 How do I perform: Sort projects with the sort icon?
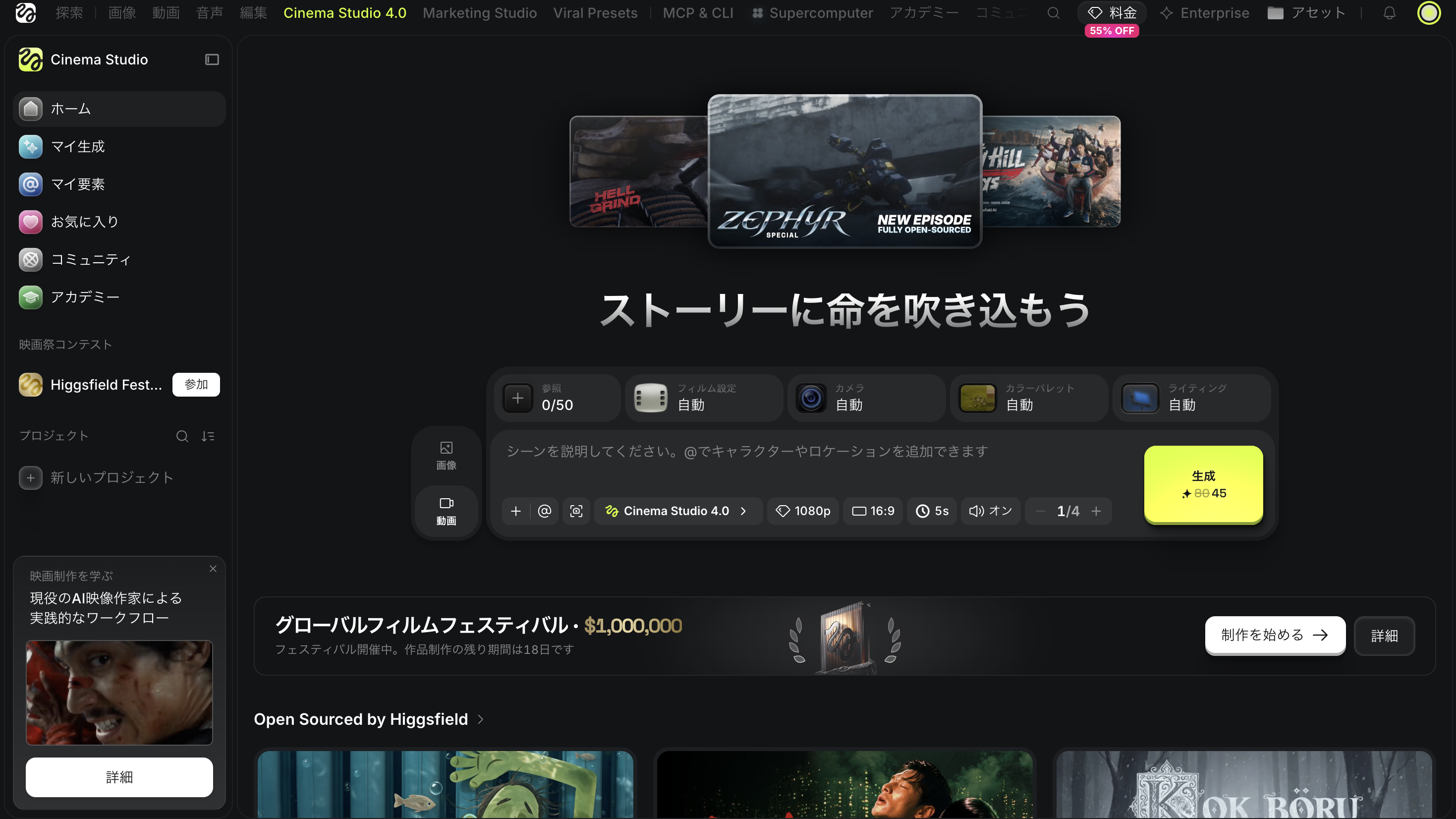[x=208, y=436]
